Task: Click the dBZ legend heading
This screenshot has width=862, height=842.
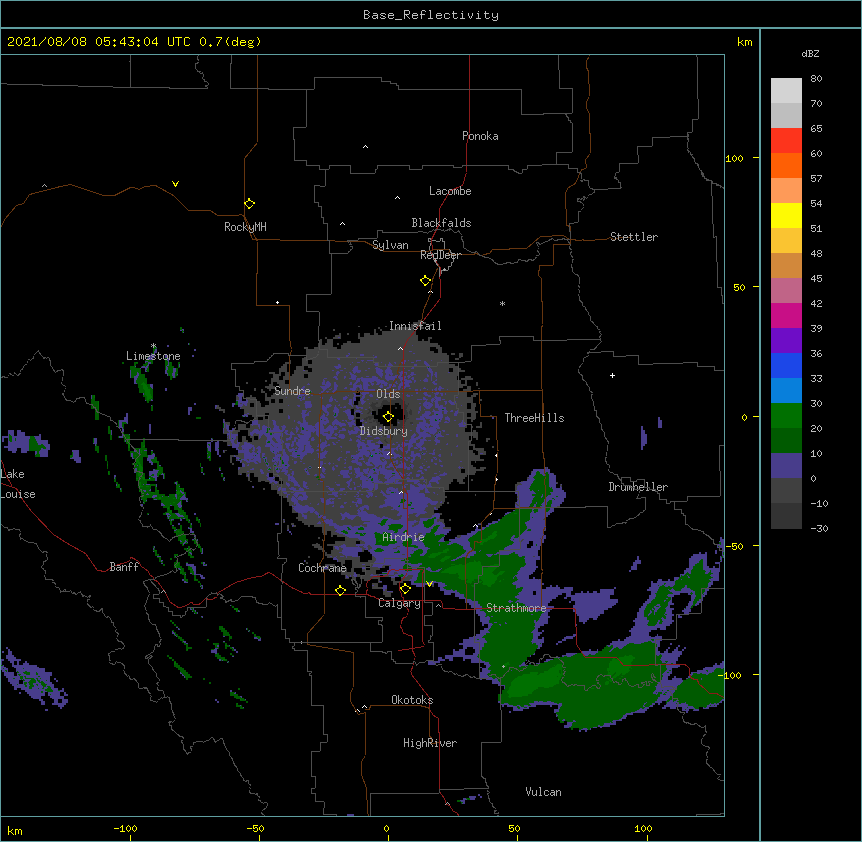Action: [810, 53]
